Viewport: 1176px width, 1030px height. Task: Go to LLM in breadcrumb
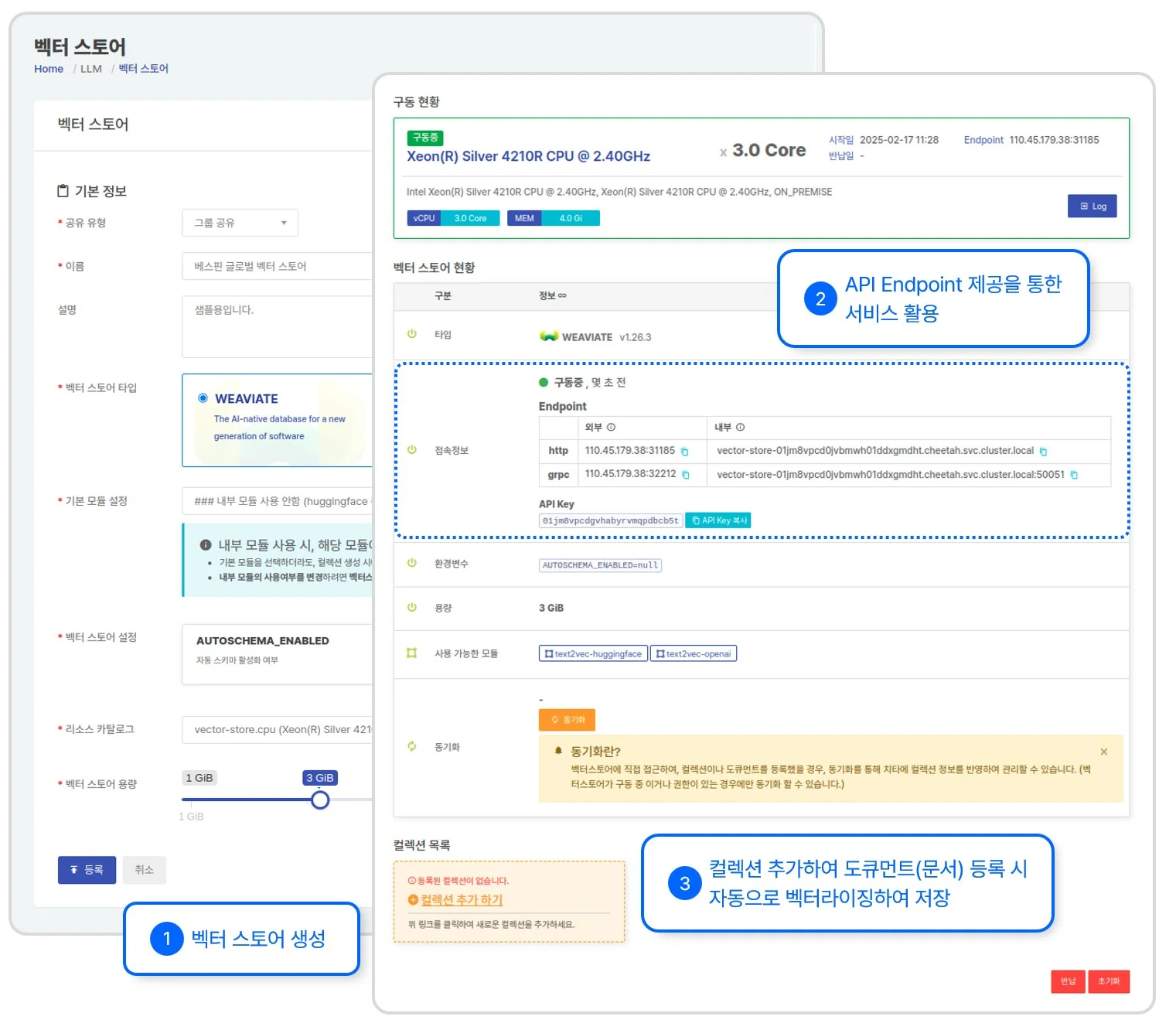click(x=91, y=69)
